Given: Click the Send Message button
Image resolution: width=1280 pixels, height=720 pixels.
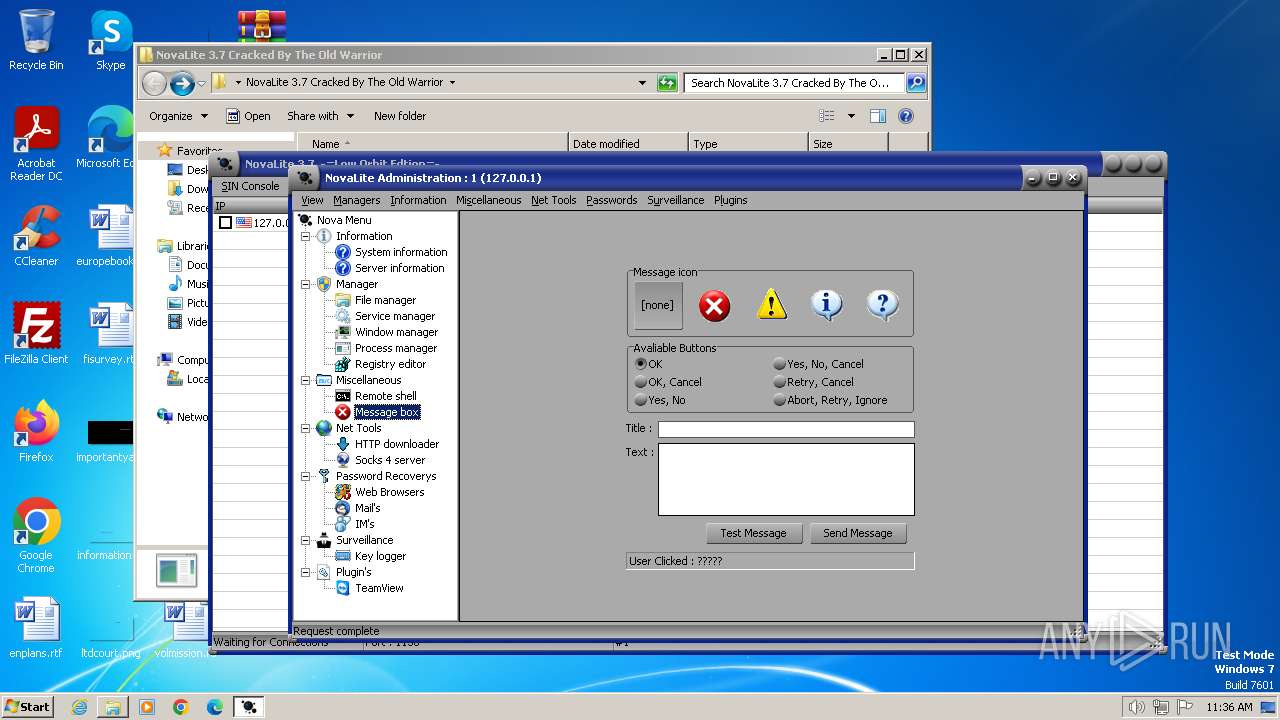Looking at the screenshot, I should (x=858, y=533).
